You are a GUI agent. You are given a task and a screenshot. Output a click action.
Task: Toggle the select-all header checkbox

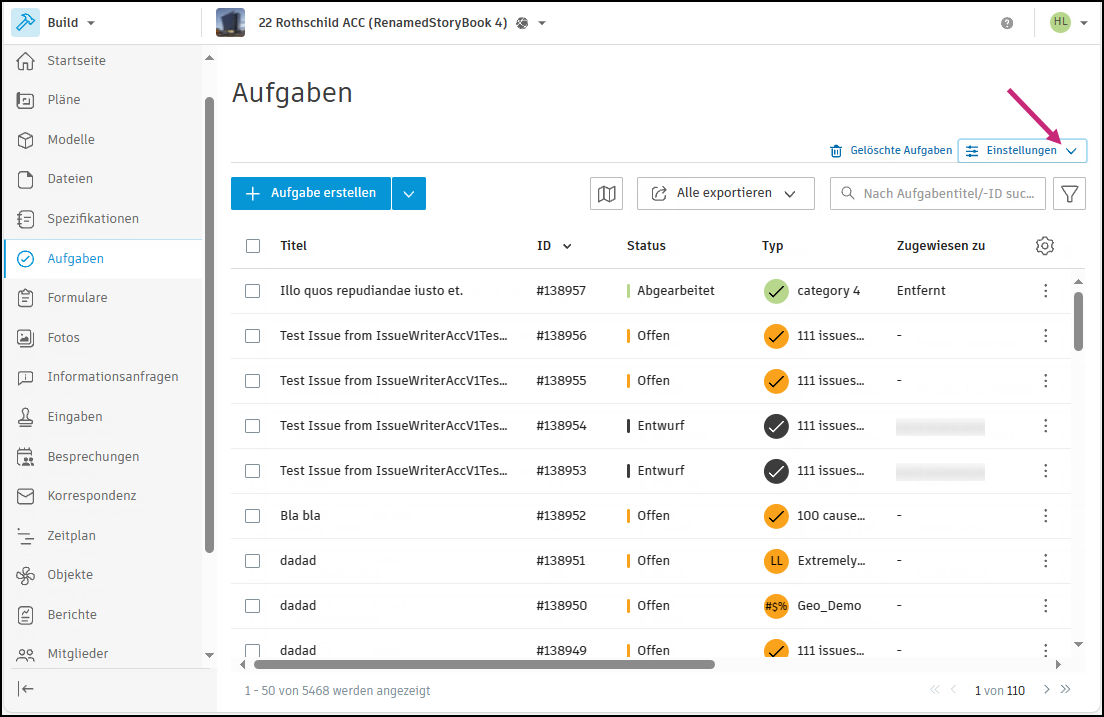[253, 246]
